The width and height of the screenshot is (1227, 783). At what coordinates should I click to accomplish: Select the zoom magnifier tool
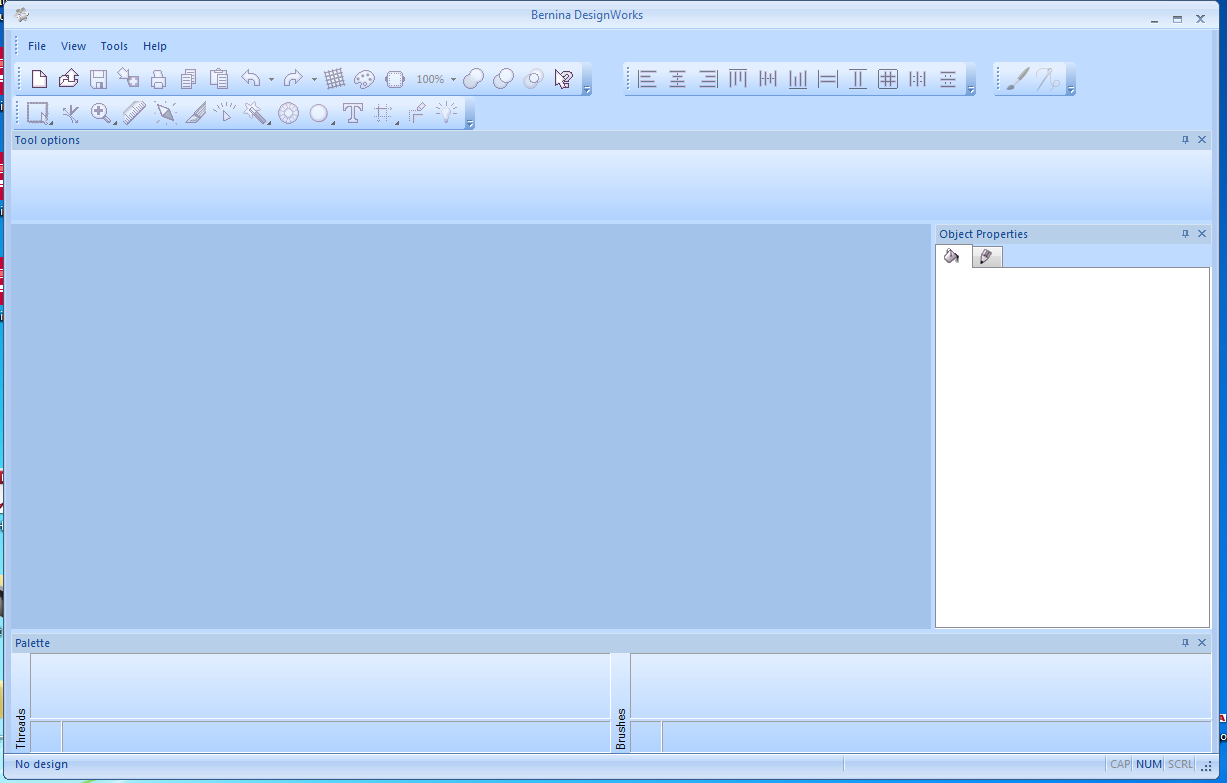(x=101, y=113)
